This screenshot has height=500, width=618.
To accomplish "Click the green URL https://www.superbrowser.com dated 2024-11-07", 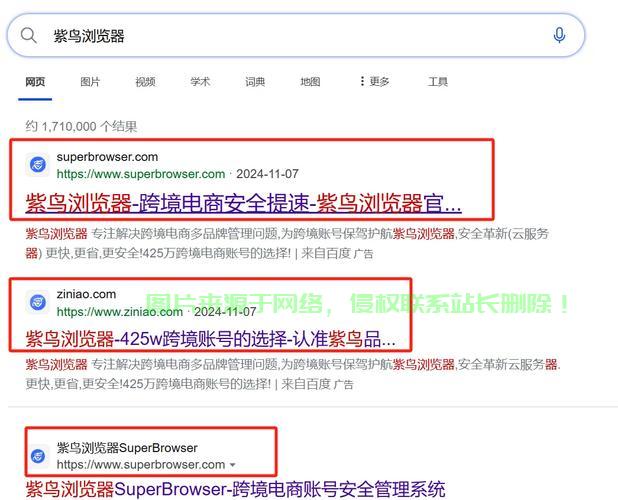I will click(x=141, y=174).
